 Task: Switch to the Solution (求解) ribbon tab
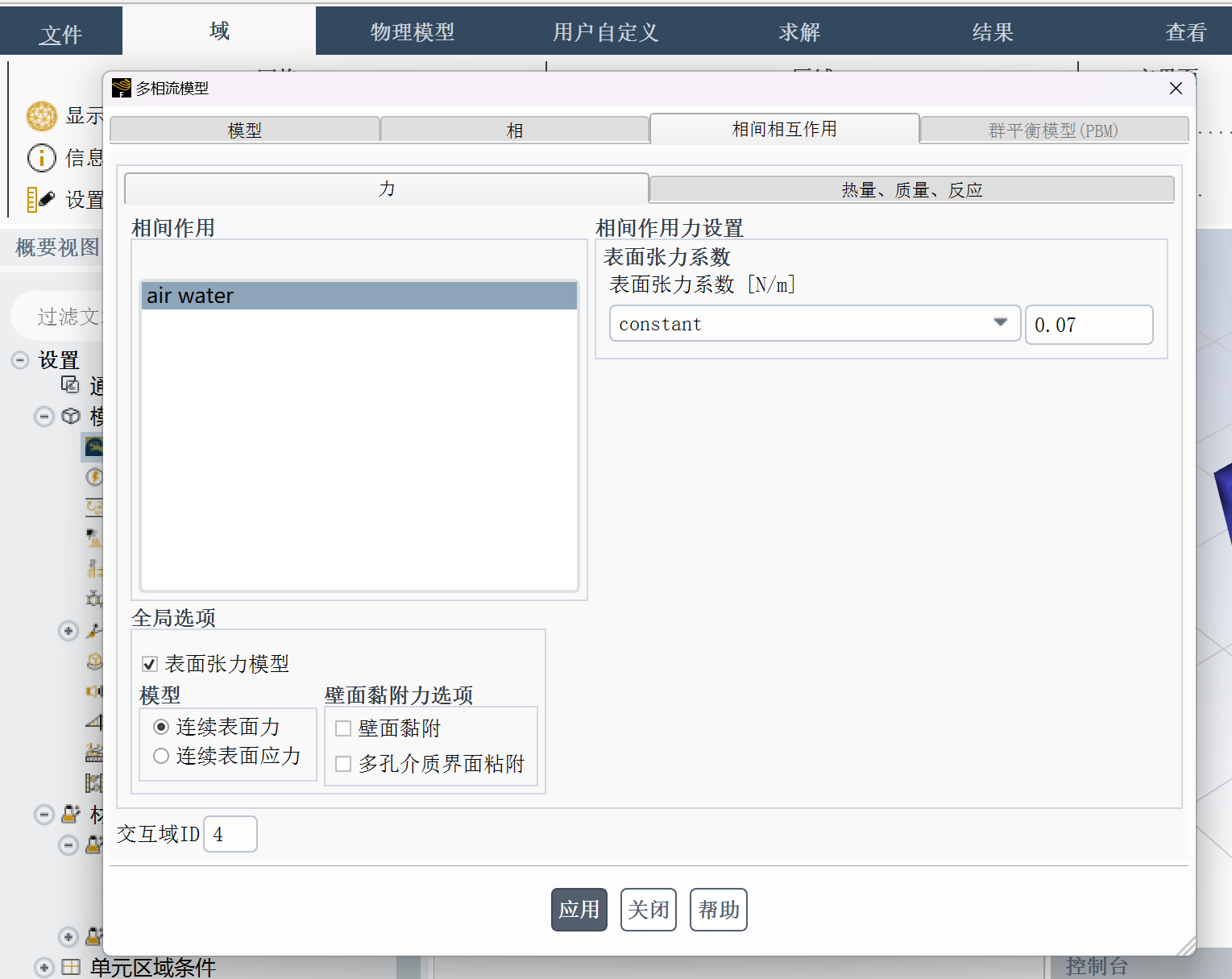click(x=799, y=32)
